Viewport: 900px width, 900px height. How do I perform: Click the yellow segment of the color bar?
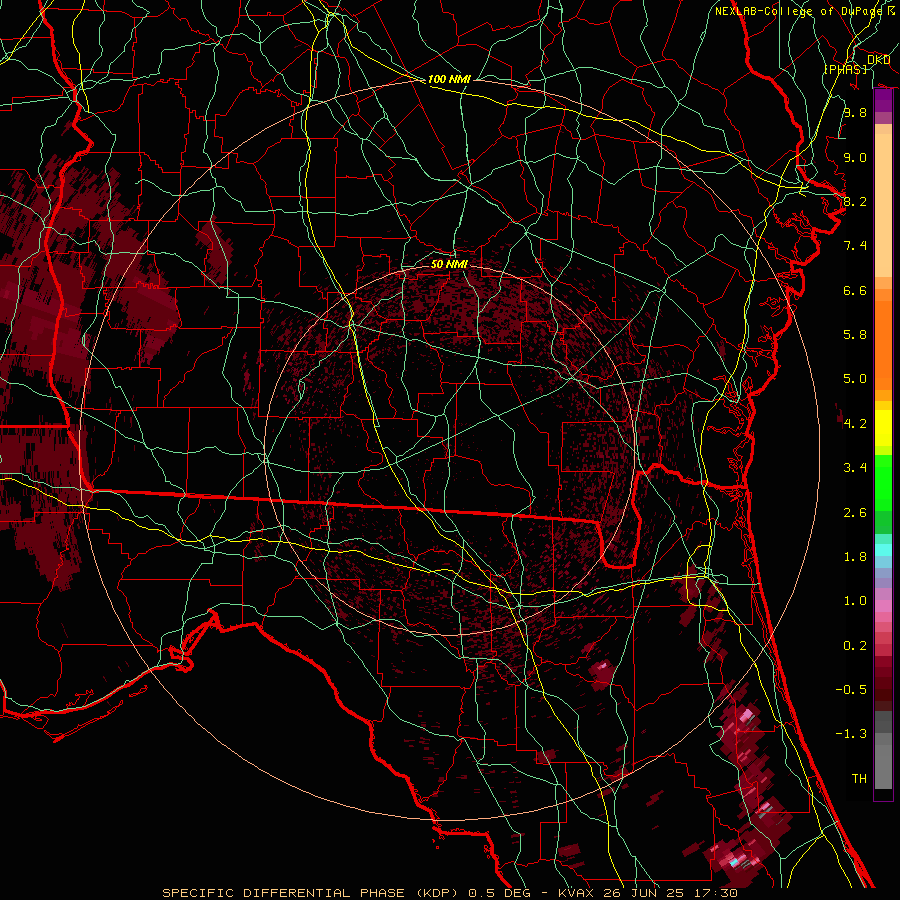pyautogui.click(x=883, y=428)
